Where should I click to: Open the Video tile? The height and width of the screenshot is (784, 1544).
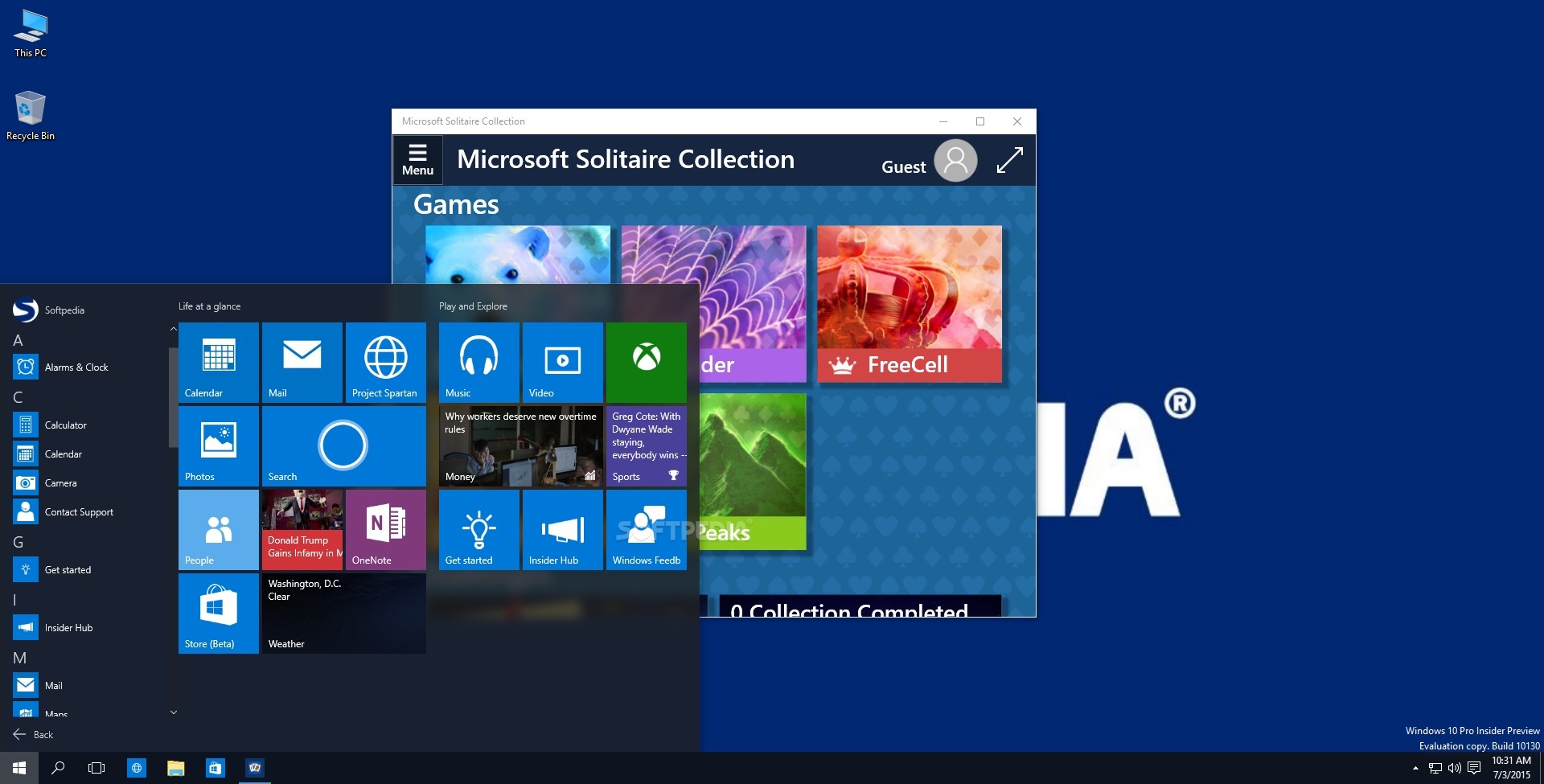pyautogui.click(x=563, y=362)
